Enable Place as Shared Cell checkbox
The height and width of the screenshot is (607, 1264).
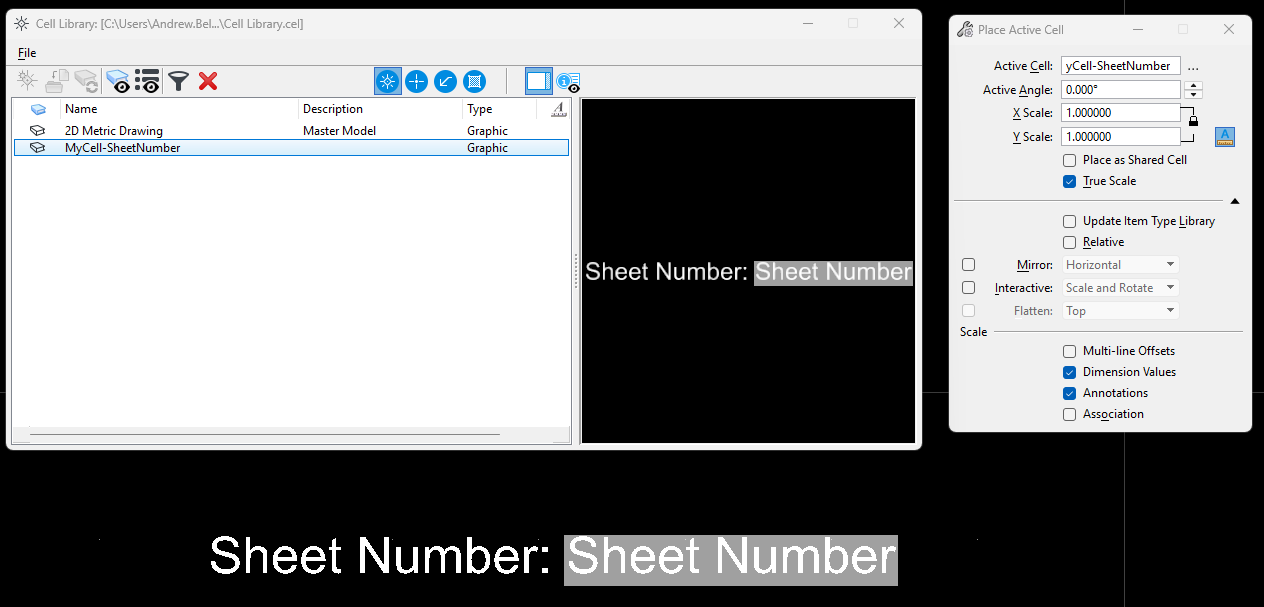(x=1070, y=160)
